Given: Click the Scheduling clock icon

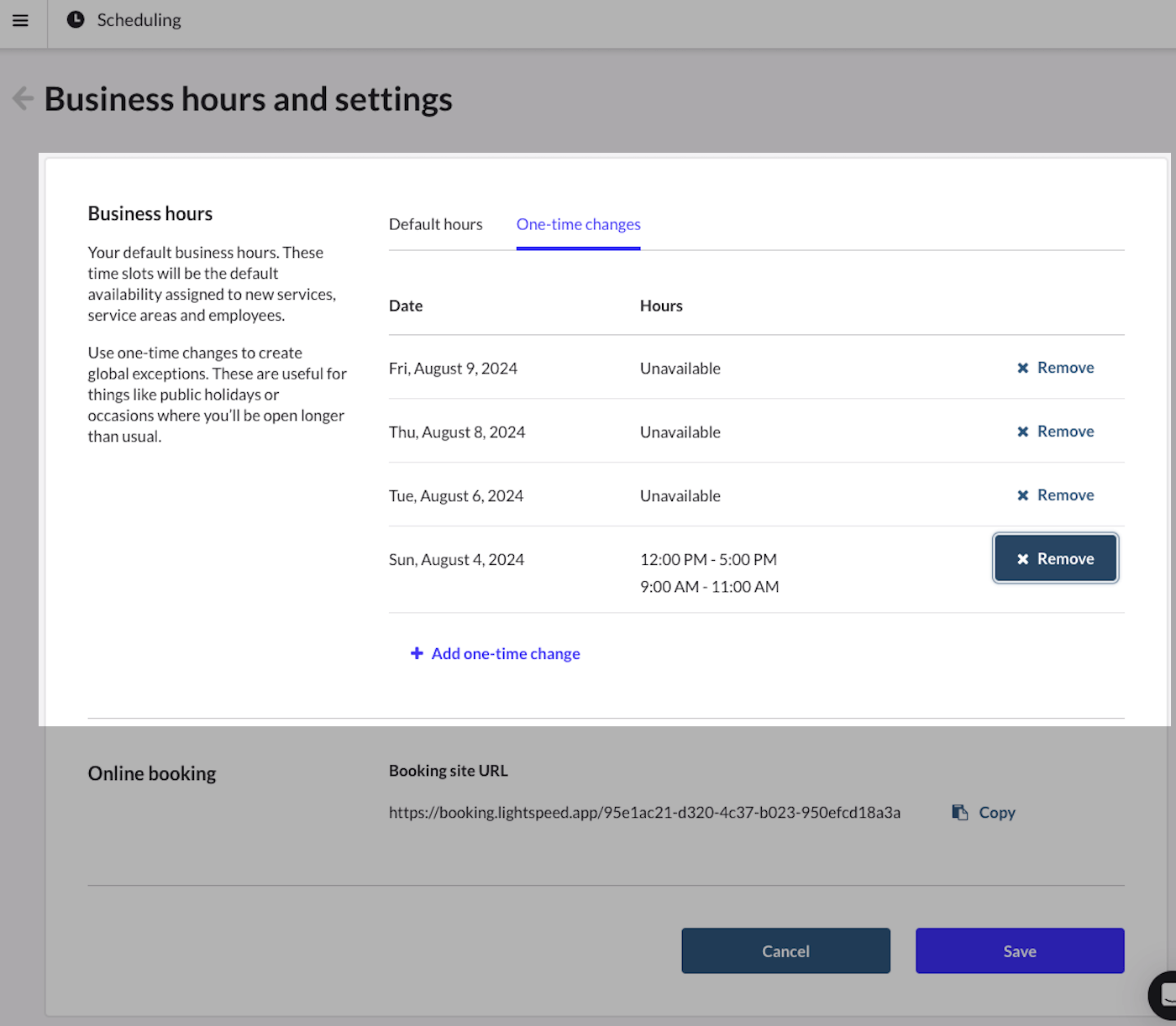Looking at the screenshot, I should [75, 18].
